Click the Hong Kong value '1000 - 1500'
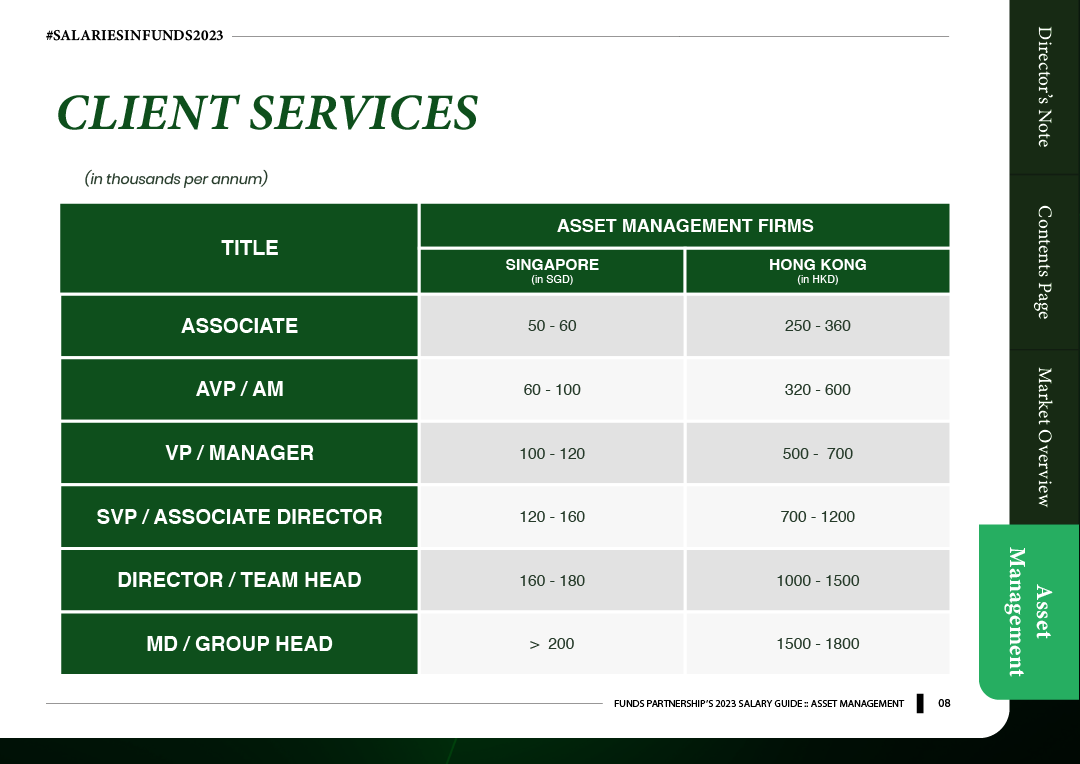 coord(818,580)
